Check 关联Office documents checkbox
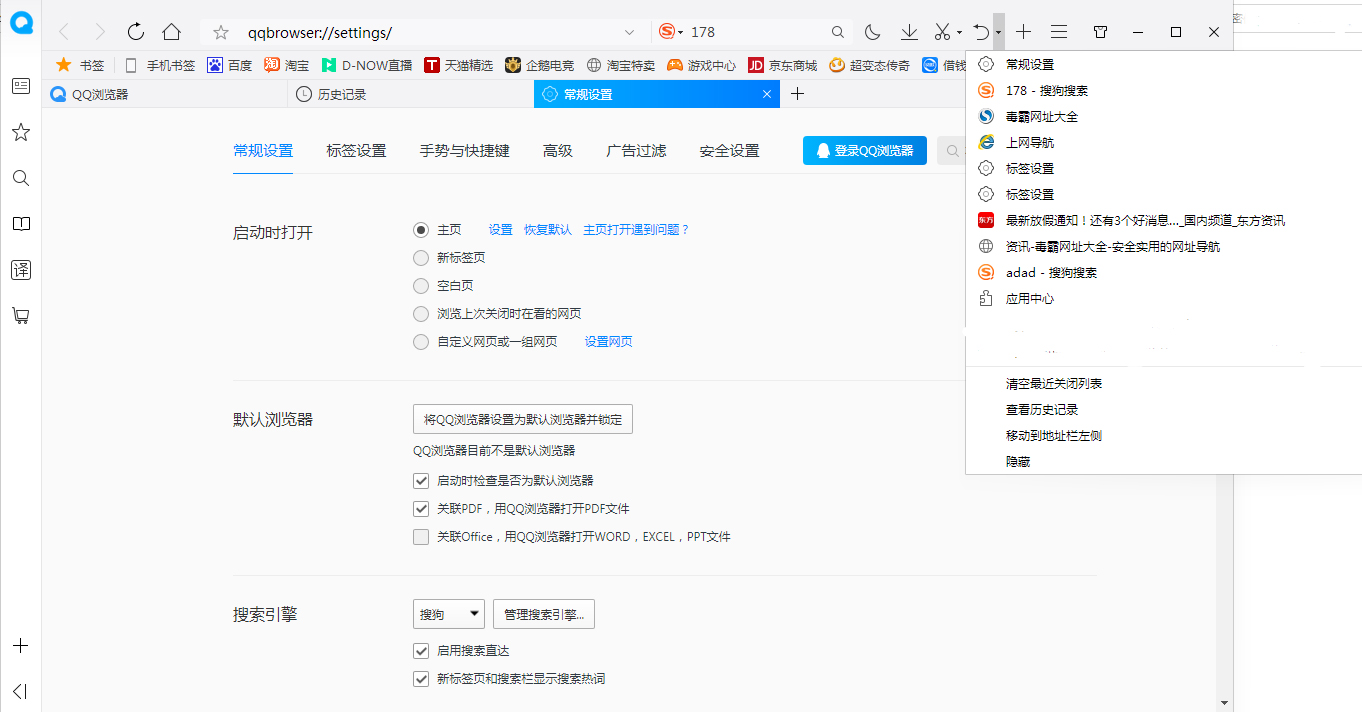Viewport: 1362px width, 712px height. click(421, 536)
